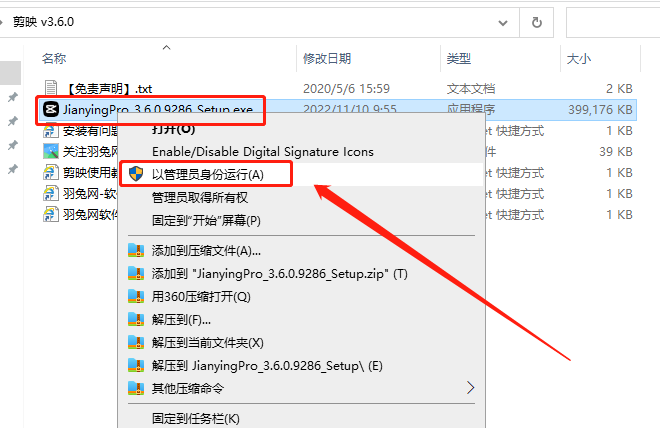Choose 打开(O) from context menu

173,129
